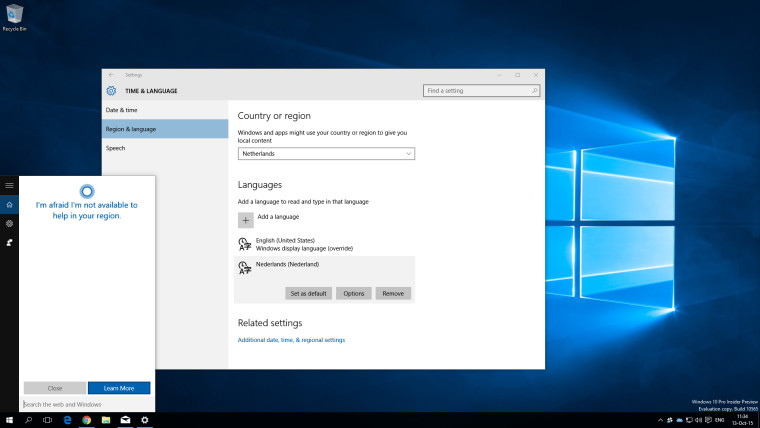Close the Cortana message panel
The height and width of the screenshot is (428, 760).
[x=55, y=388]
